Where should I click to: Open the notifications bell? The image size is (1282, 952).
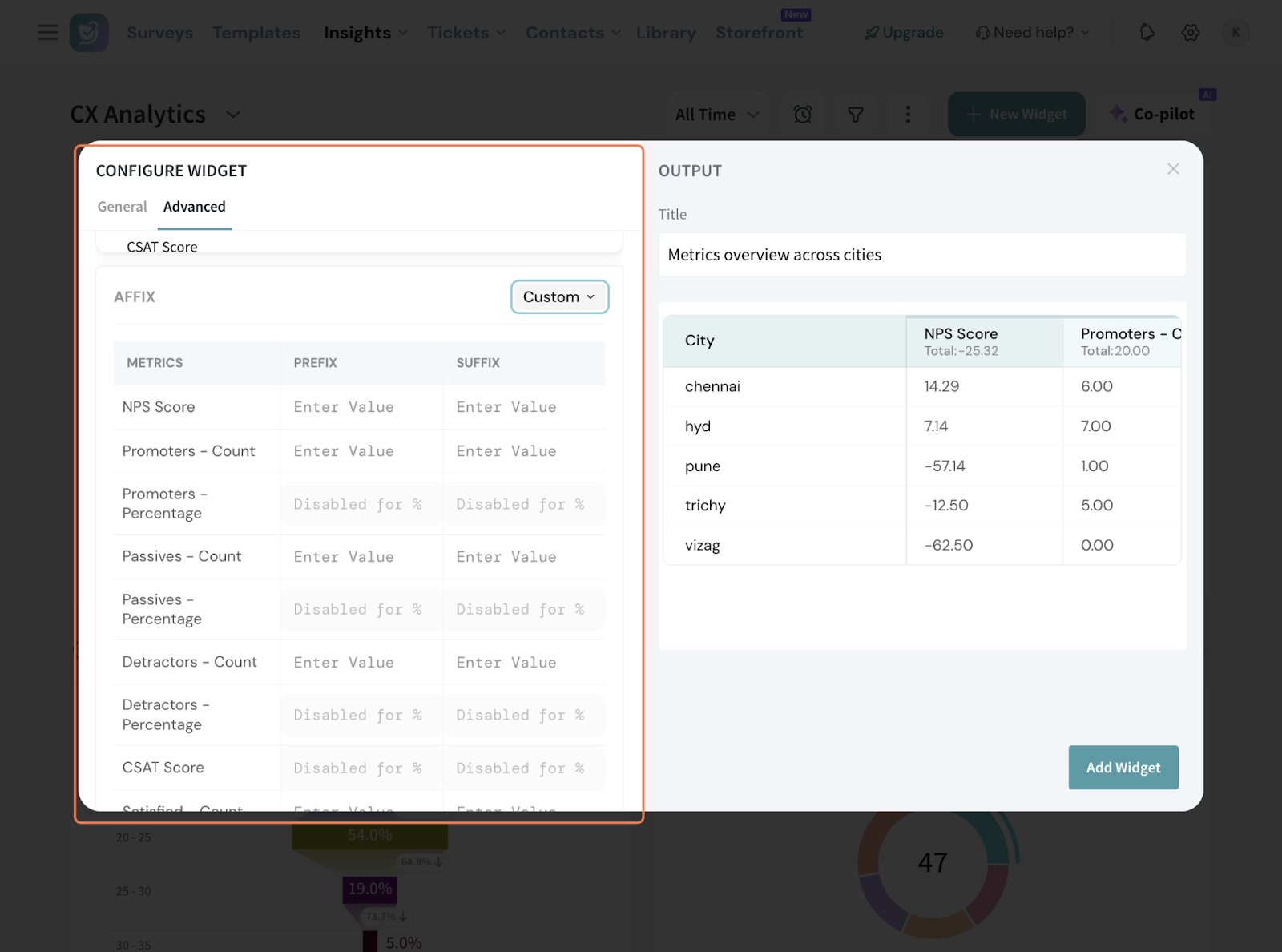(x=1147, y=33)
